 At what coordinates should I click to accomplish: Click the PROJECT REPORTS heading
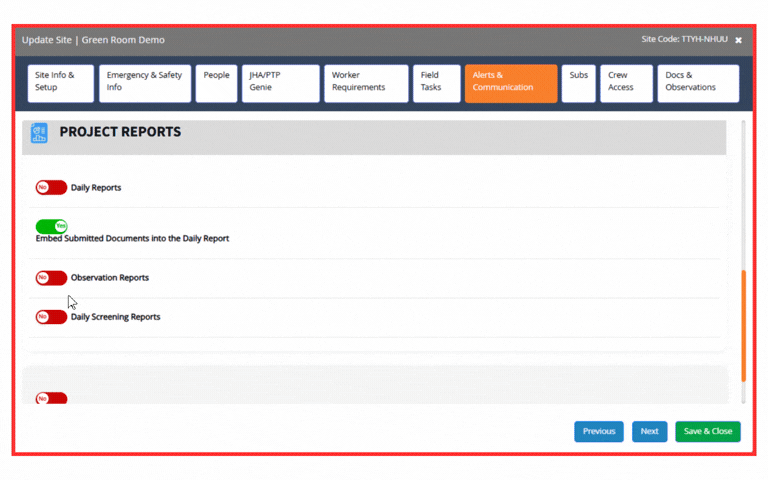point(120,132)
